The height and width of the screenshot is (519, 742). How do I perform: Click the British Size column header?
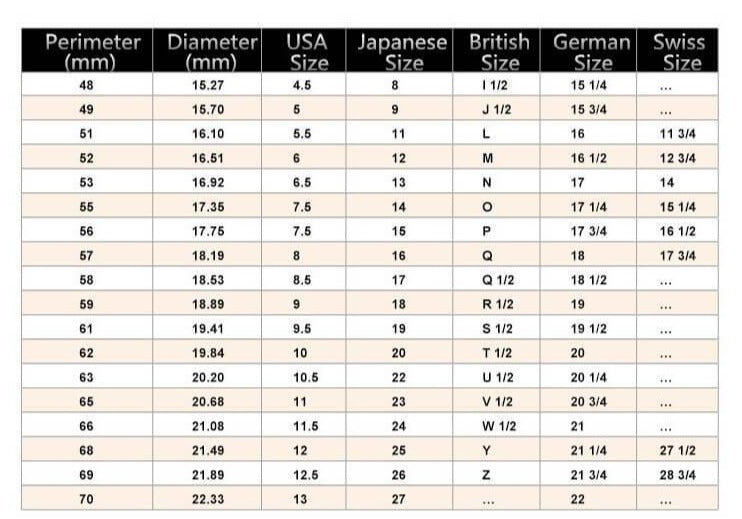(x=499, y=52)
